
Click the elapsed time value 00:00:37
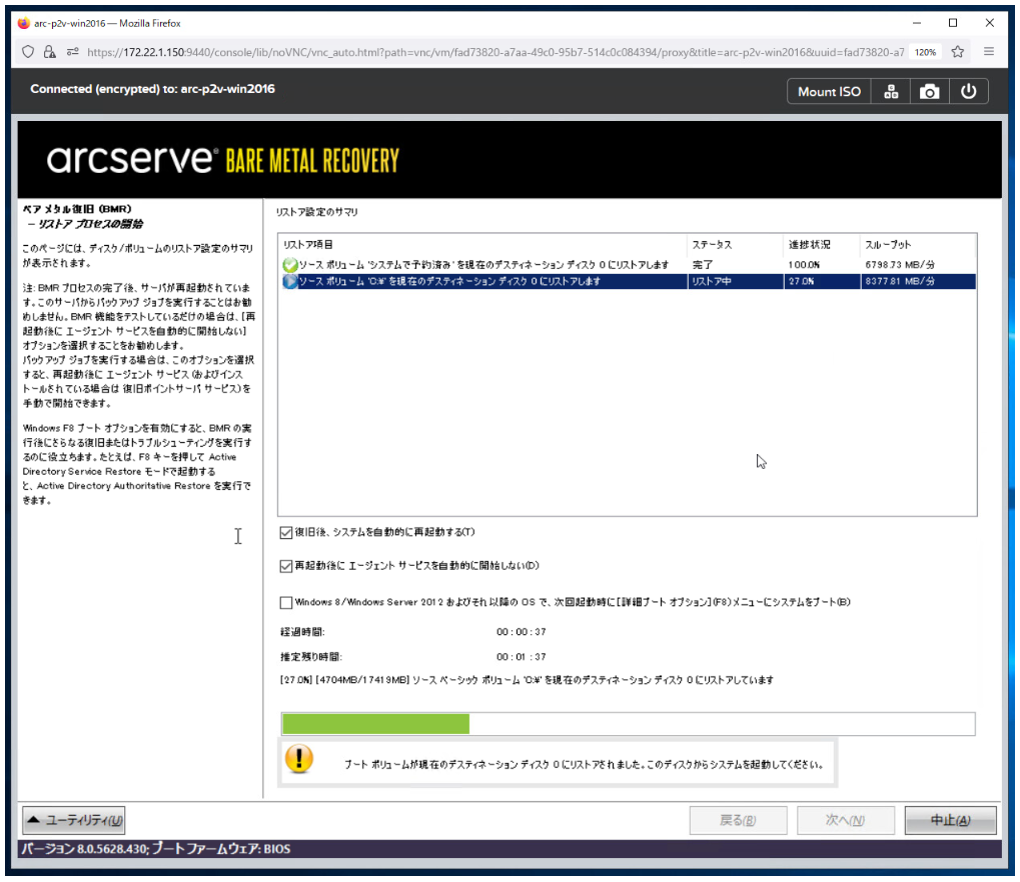(x=521, y=632)
